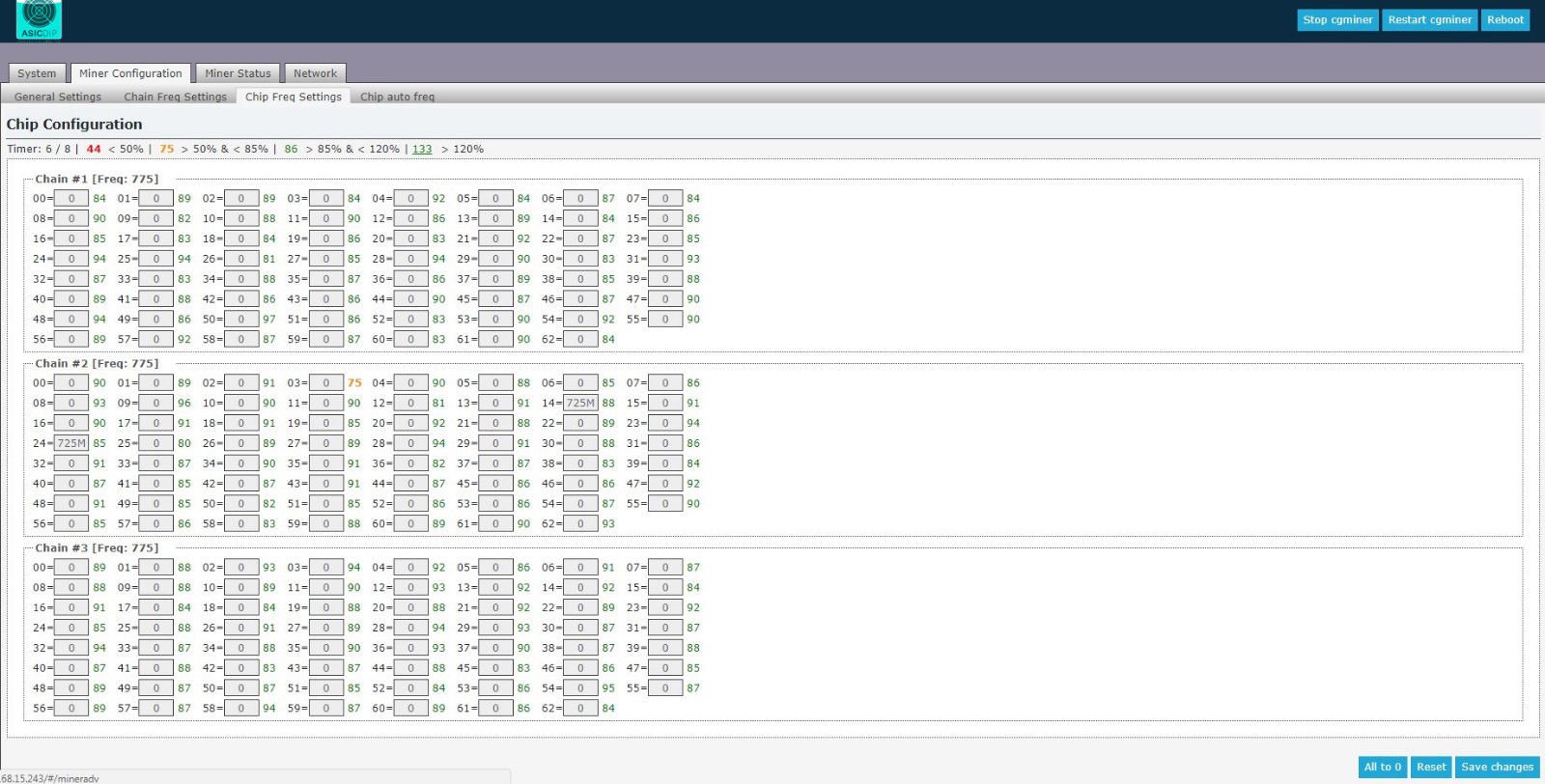Screen dimensions: 1545x784
Task: Click the red 44 legend value
Action: click(94, 149)
